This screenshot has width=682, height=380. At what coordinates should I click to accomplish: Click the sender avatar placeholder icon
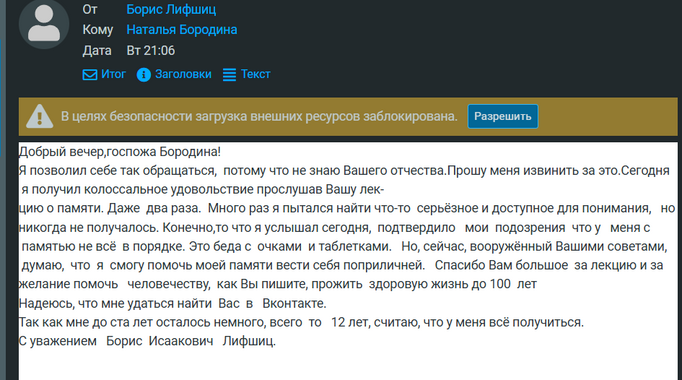(44, 24)
